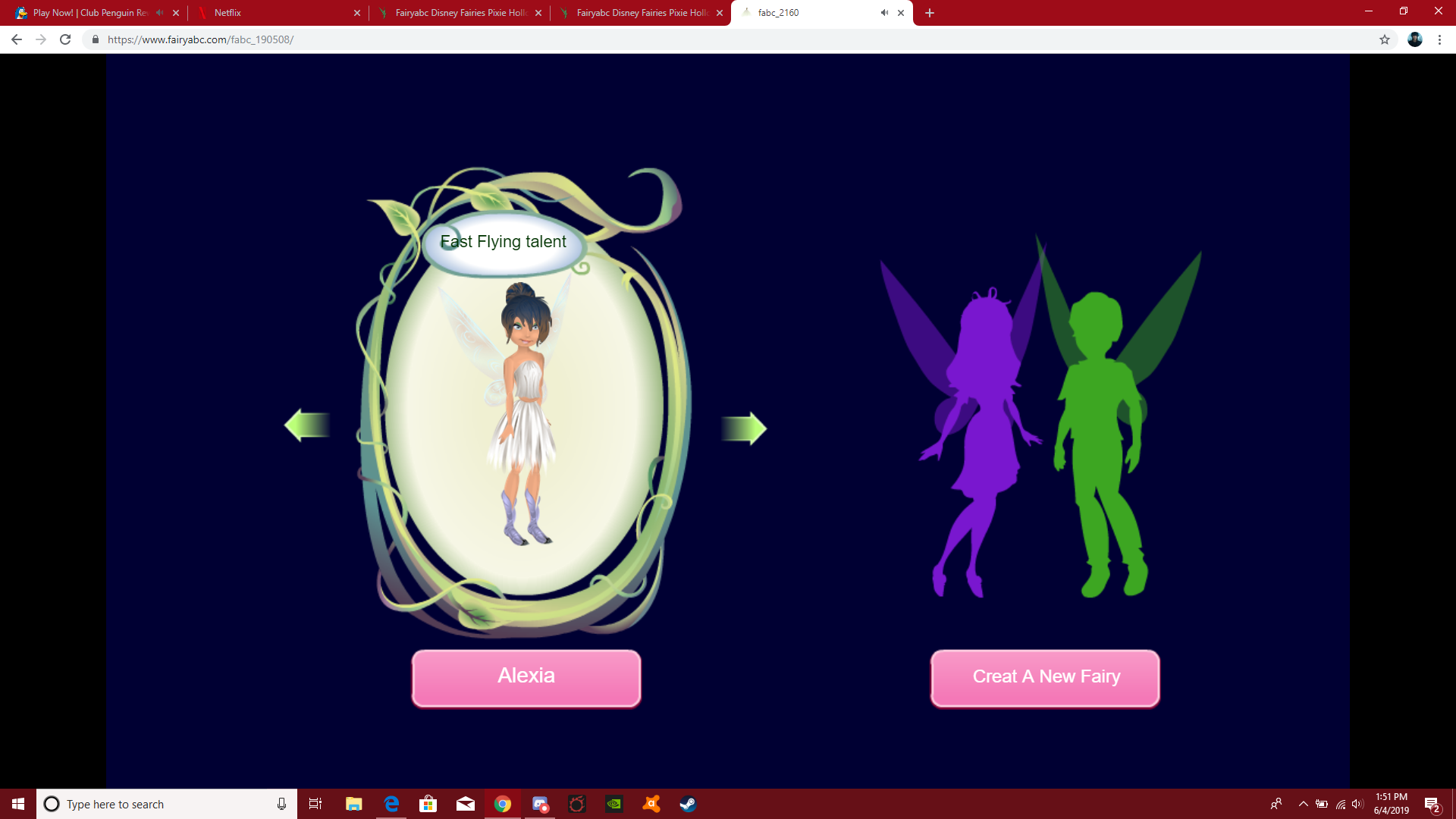Open NVIDIA GeForce Experience from taskbar

614,804
